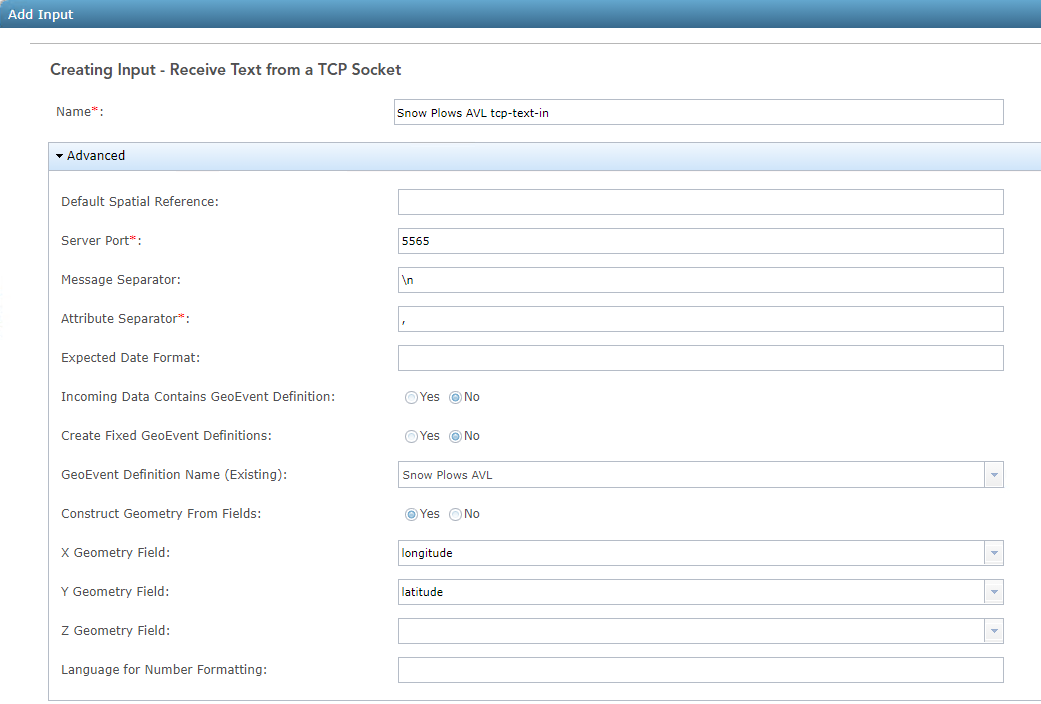Edit longitude in the X Geometry Field box
Image resolution: width=1041 pixels, height=704 pixels.
690,552
